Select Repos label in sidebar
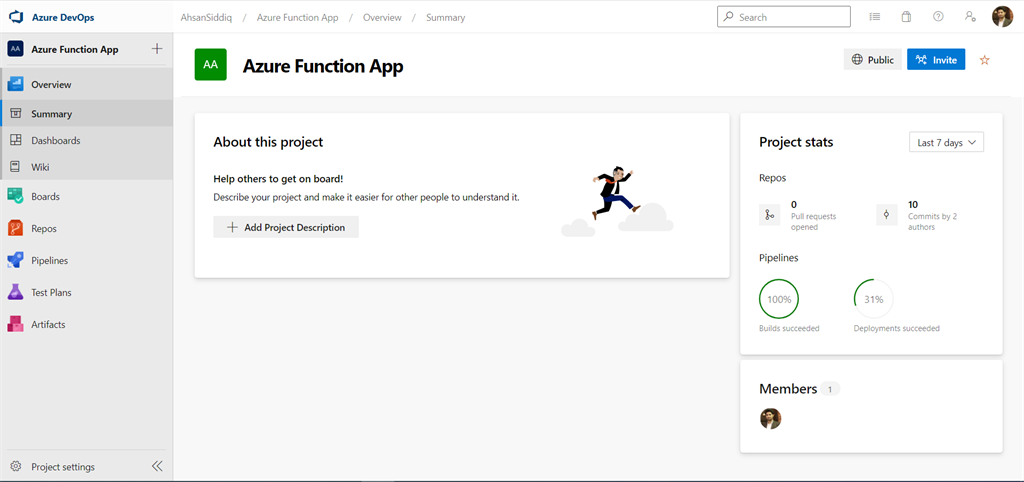1024x482 pixels. (x=44, y=229)
